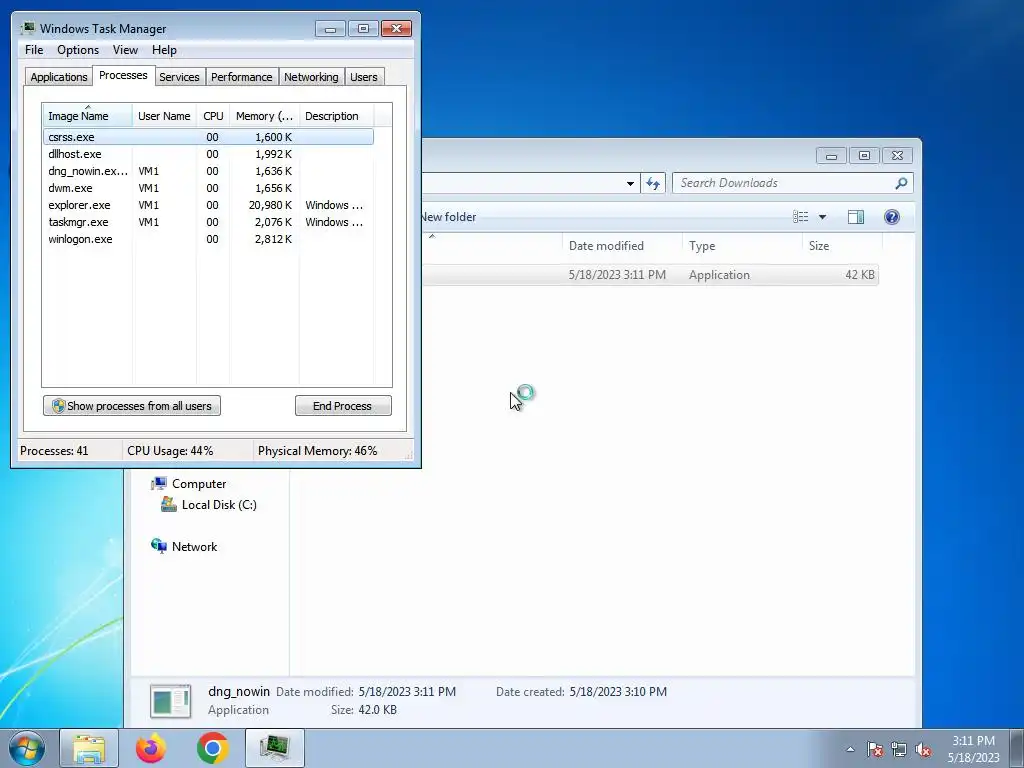Click Show processes from all users
The width and height of the screenshot is (1024, 768).
point(132,406)
